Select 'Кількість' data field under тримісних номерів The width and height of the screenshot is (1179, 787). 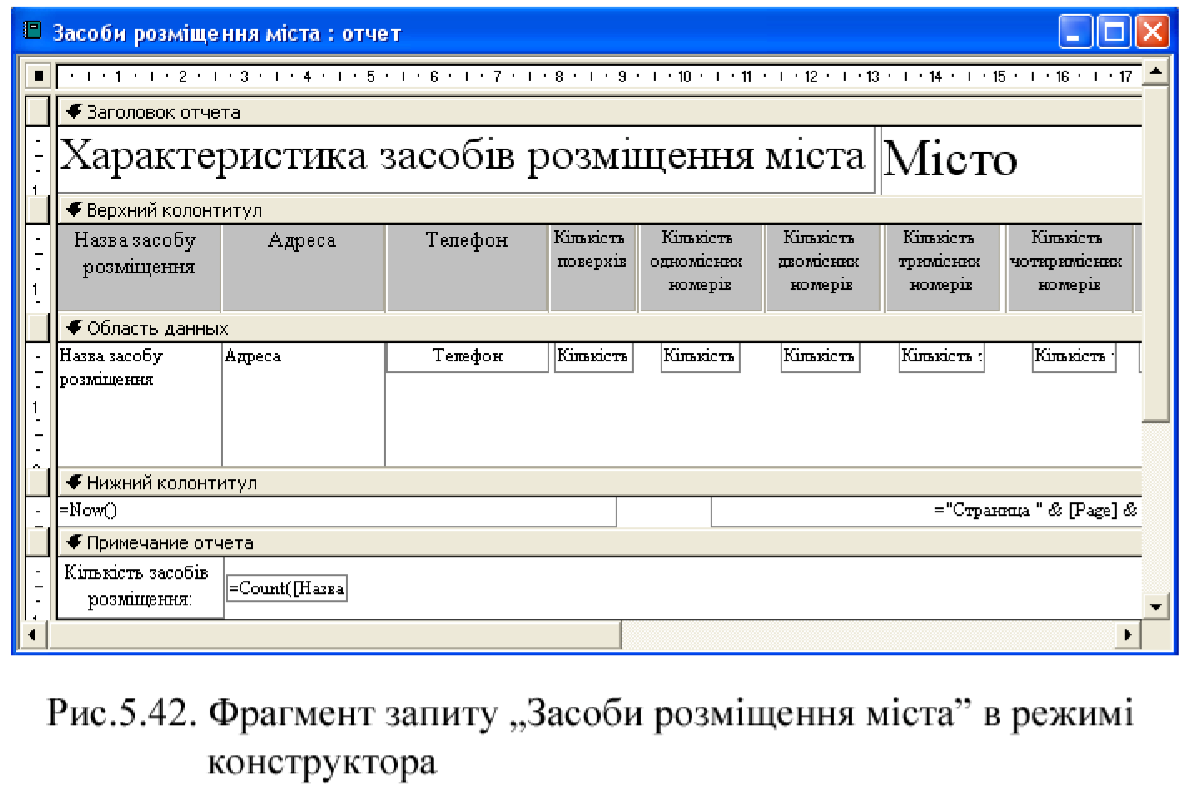coord(942,357)
